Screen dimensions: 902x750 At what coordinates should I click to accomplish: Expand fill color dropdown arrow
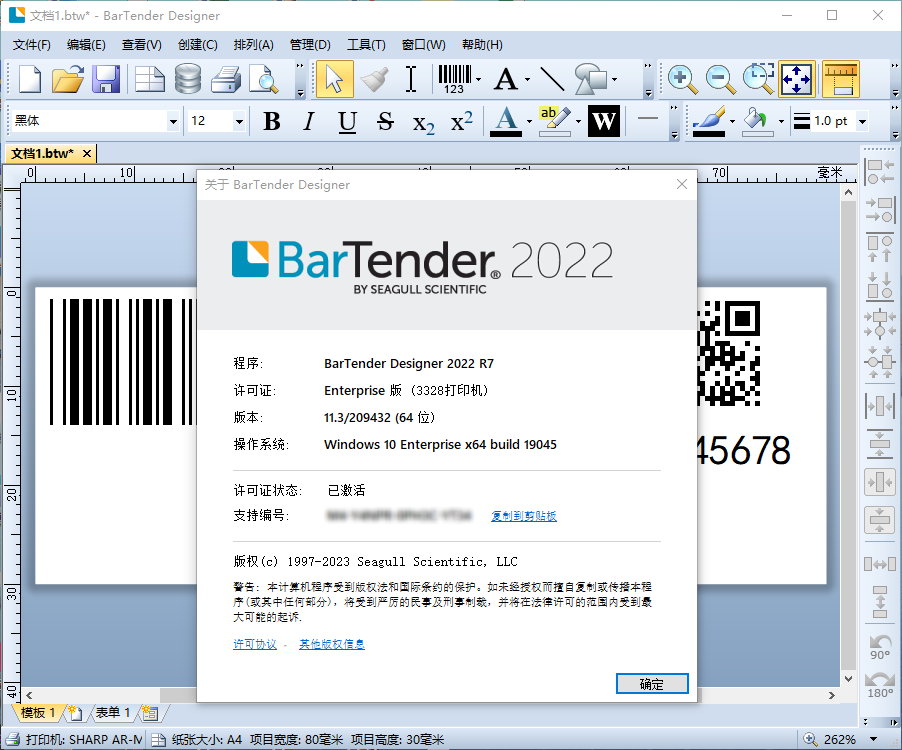point(781,121)
